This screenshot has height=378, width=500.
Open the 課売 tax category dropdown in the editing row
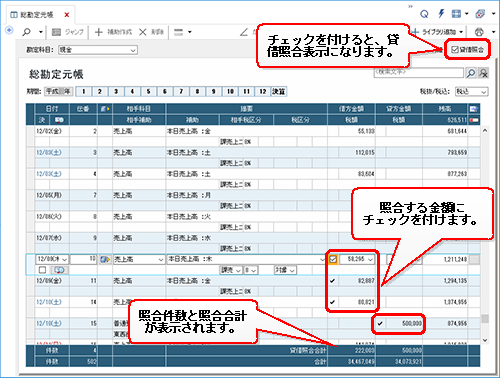point(231,270)
